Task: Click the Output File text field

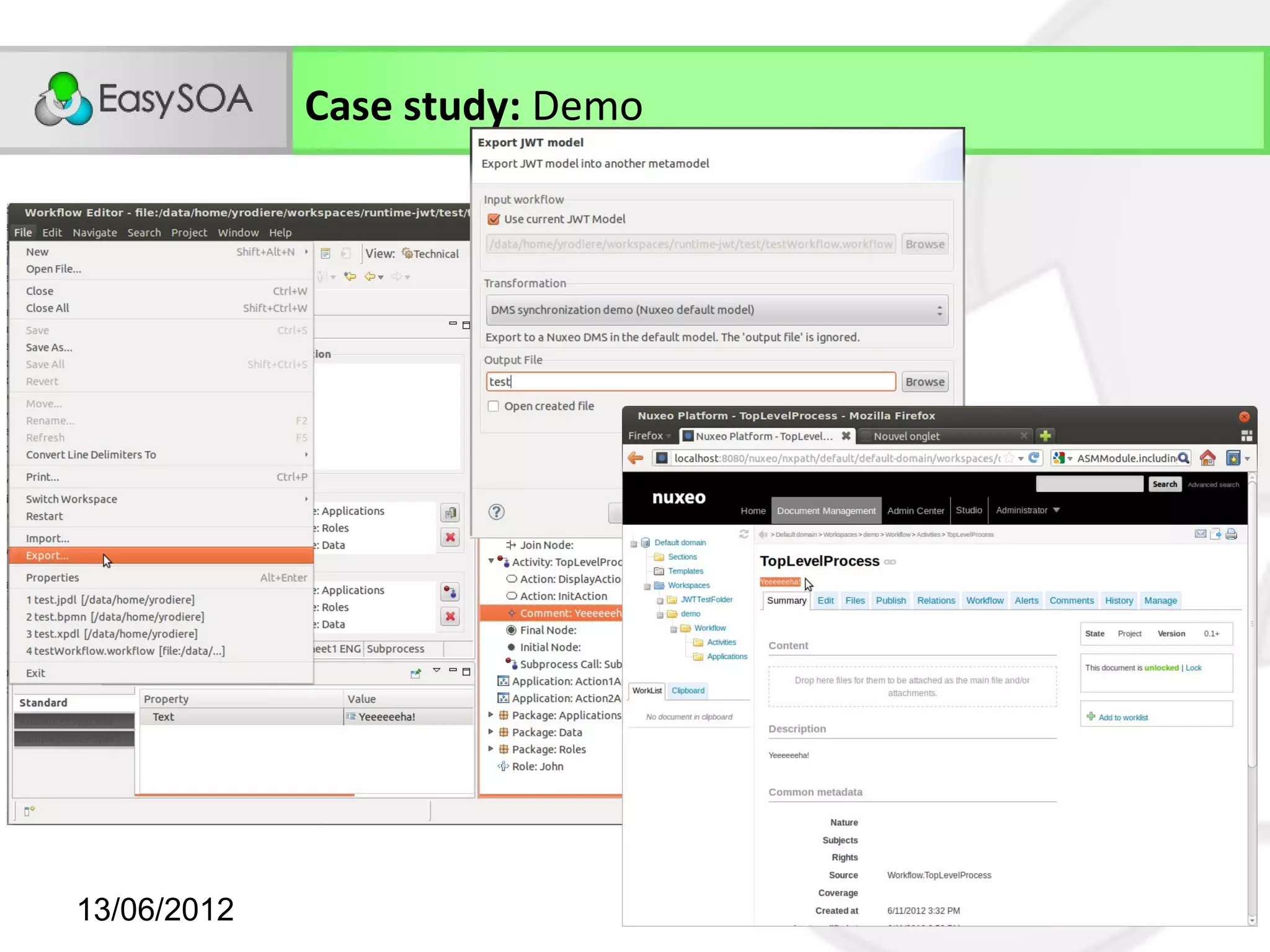Action: pos(691,382)
